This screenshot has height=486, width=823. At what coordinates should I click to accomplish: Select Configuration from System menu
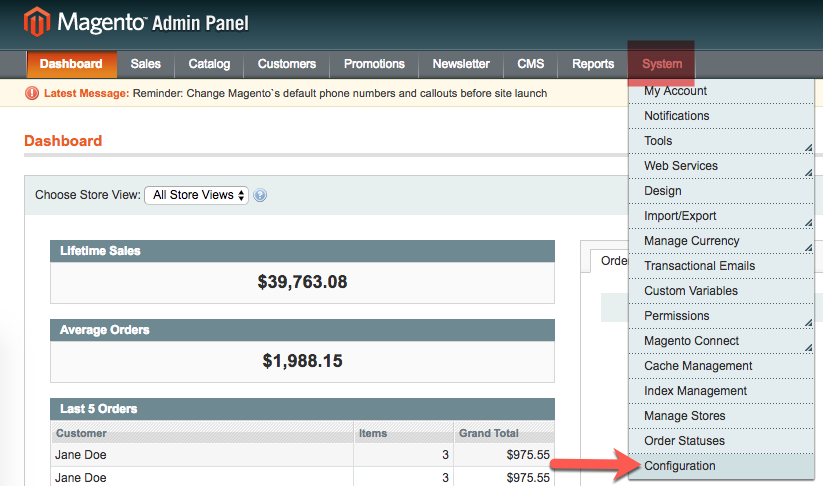pyautogui.click(x=680, y=466)
